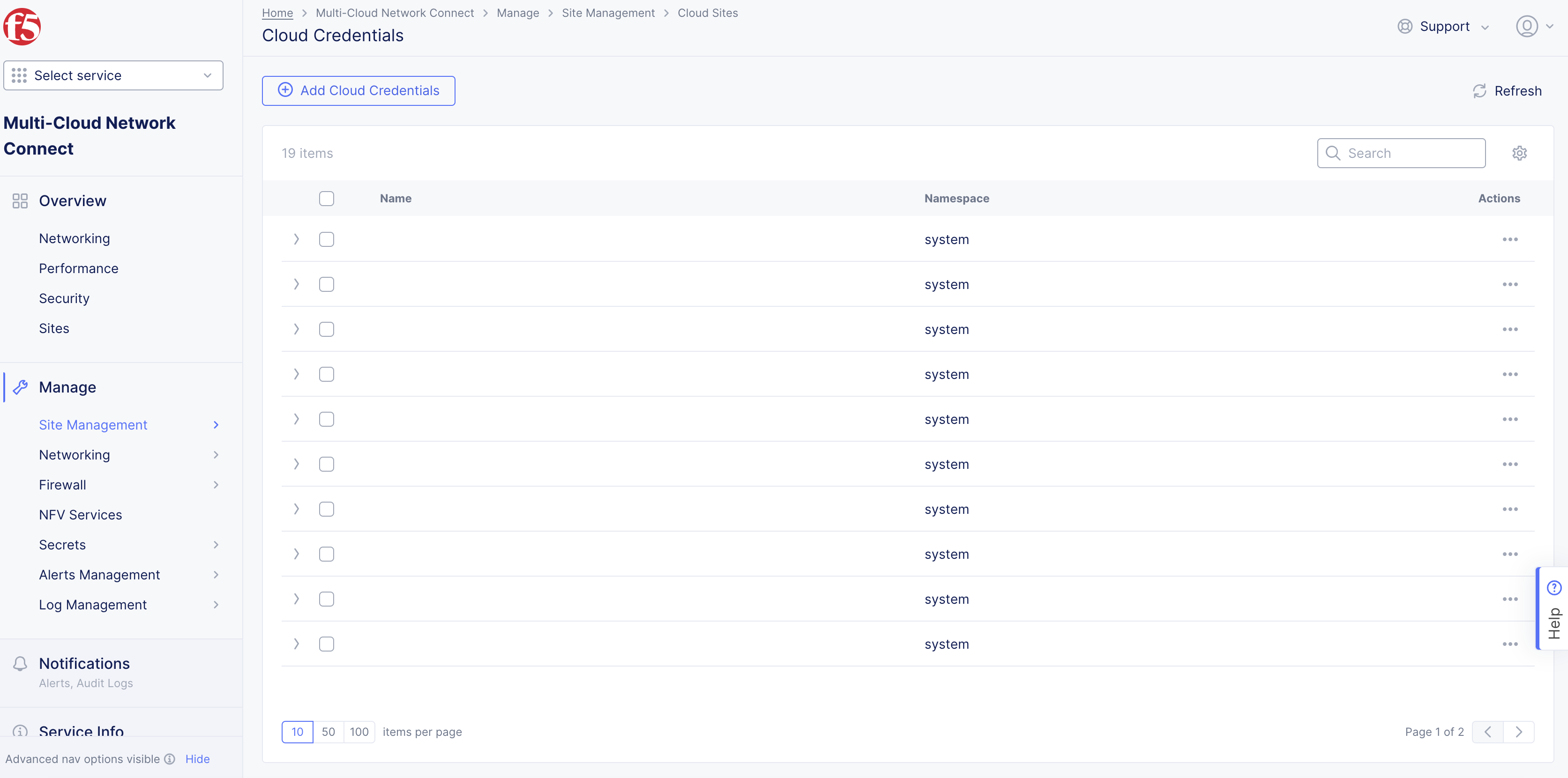This screenshot has width=1568, height=778.
Task: Select Security in the Overview sidebar menu
Action: coord(64,298)
